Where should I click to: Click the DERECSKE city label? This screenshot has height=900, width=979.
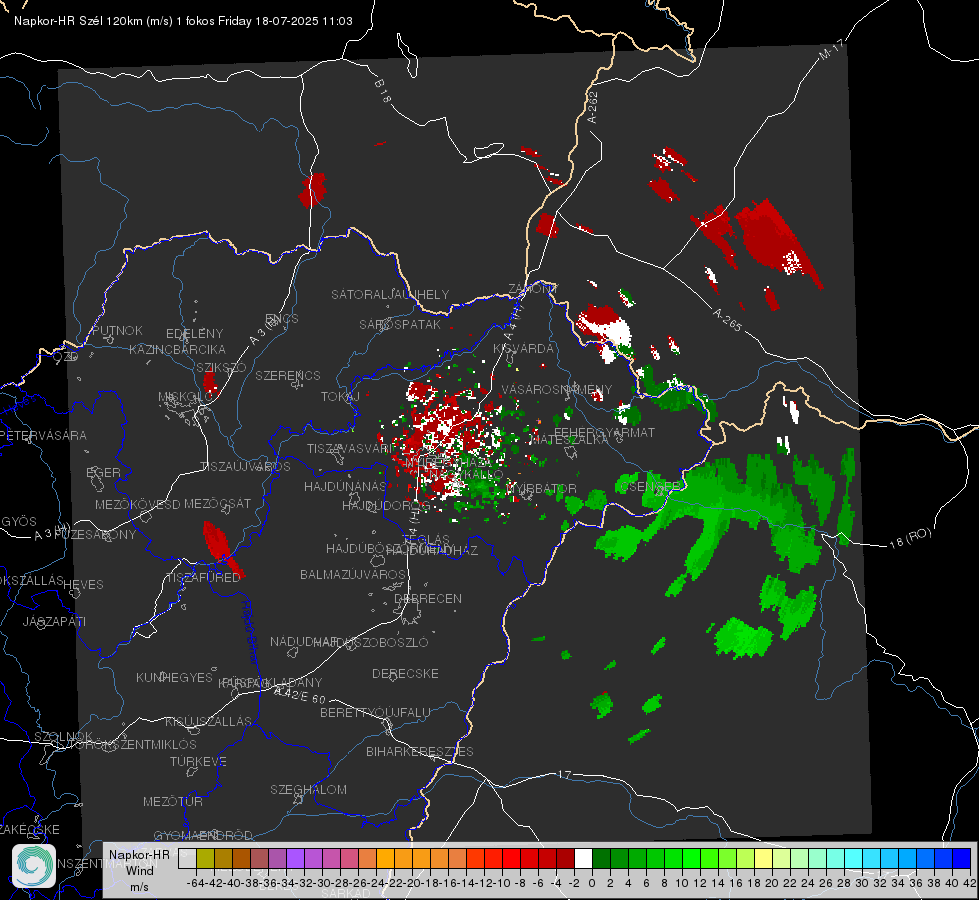pyautogui.click(x=405, y=673)
